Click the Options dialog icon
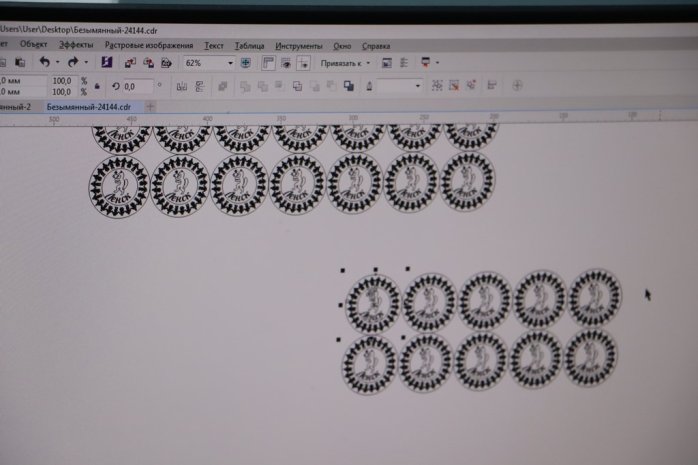The image size is (698, 465). [387, 63]
